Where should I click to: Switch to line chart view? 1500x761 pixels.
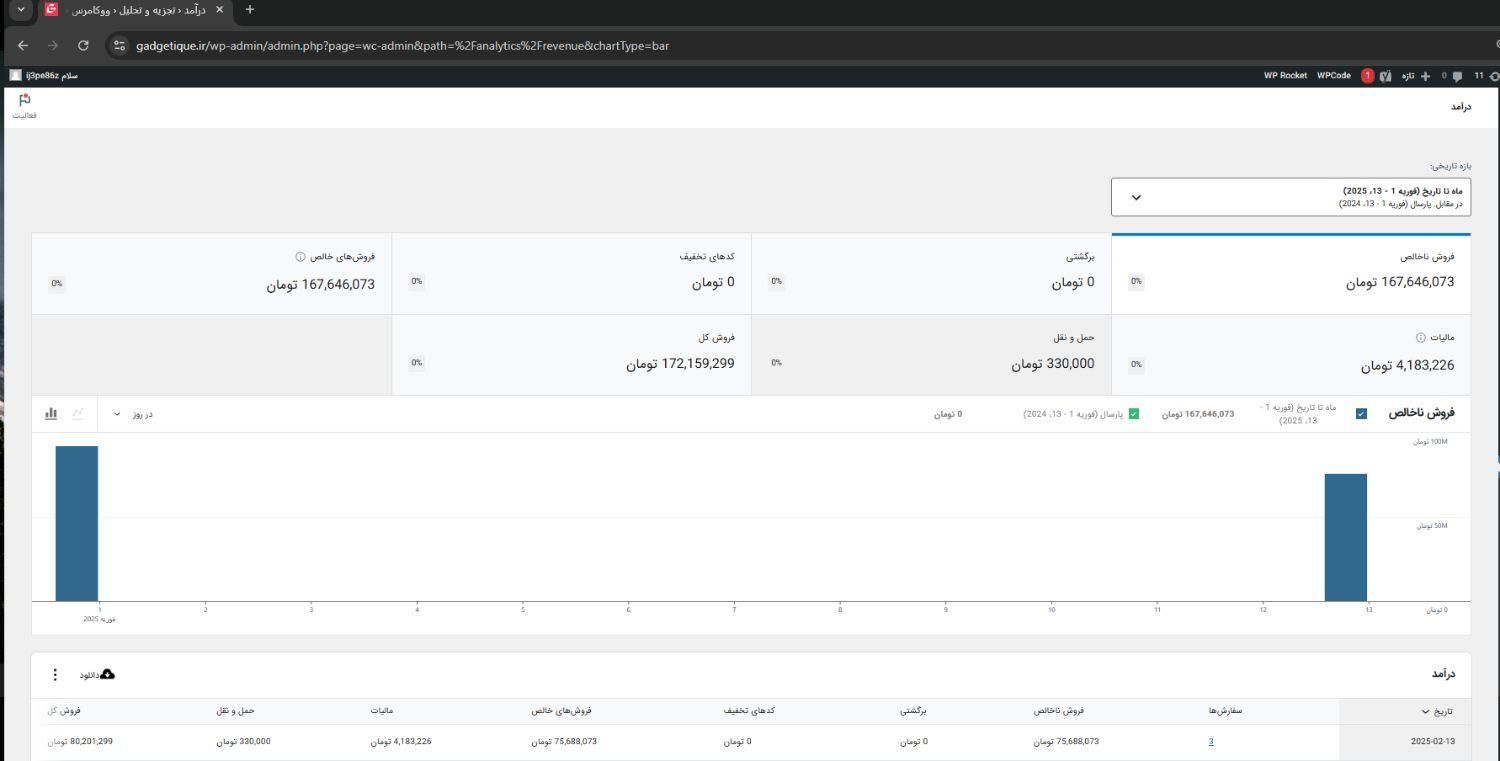(78, 413)
